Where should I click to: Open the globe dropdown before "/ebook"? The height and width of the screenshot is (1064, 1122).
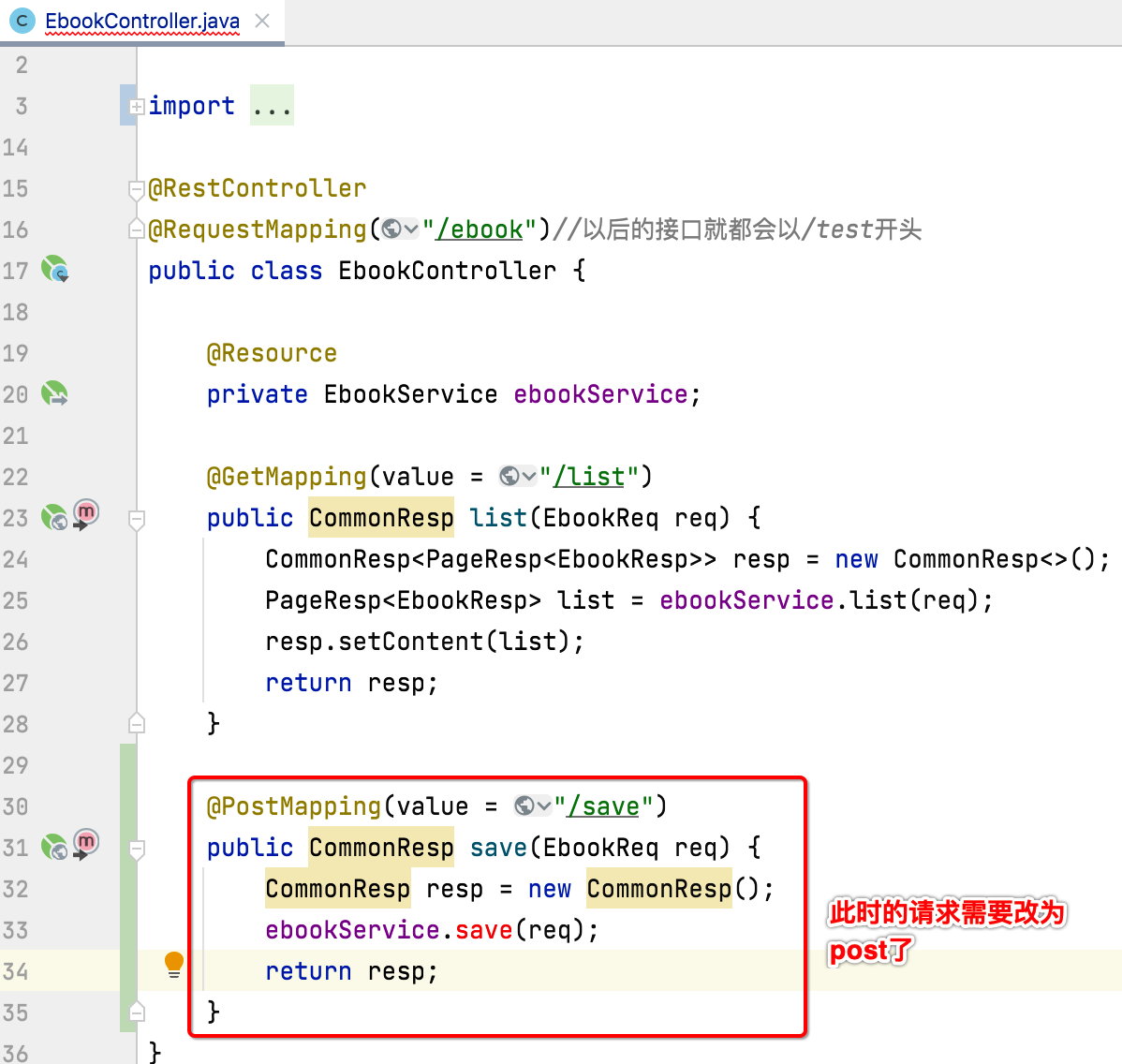click(x=400, y=229)
